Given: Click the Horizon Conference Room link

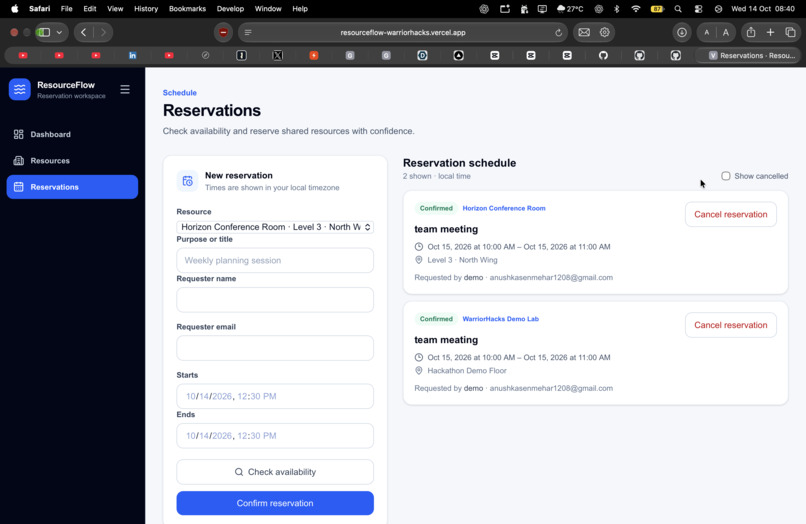Looking at the screenshot, I should [504, 208].
